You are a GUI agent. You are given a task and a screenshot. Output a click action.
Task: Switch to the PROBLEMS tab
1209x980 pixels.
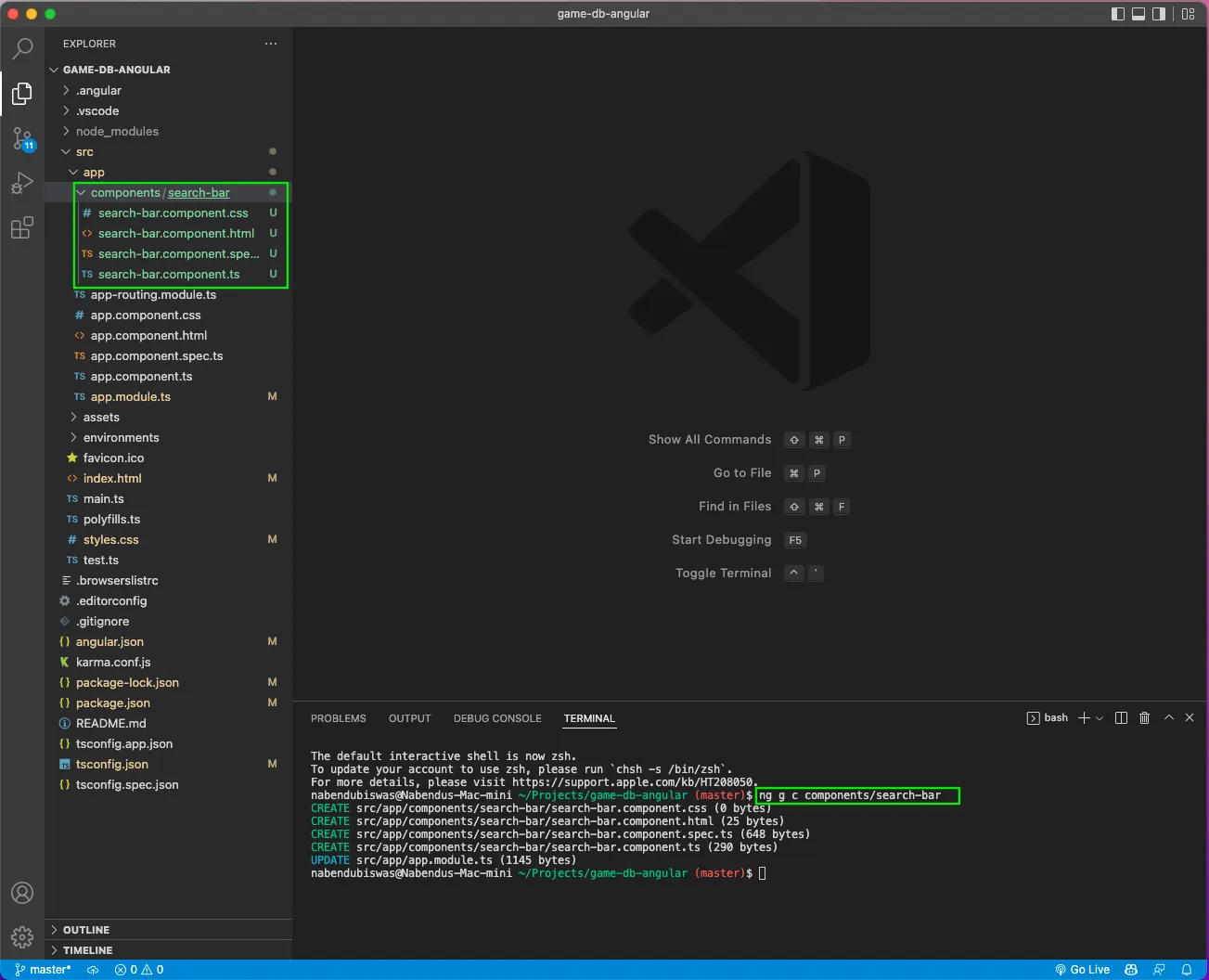[x=338, y=718]
